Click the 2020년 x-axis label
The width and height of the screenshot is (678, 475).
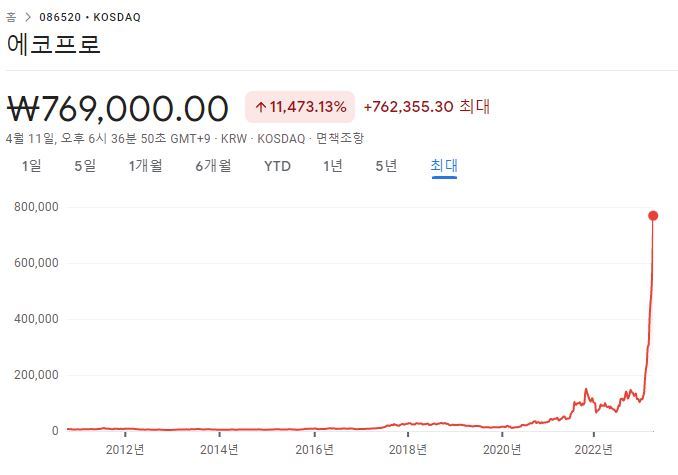tap(502, 450)
